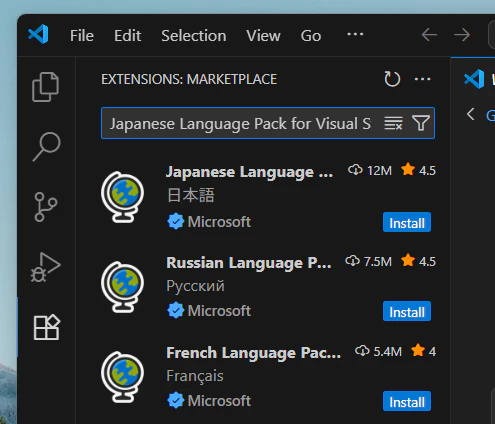Open the Explorer view in activity bar
Screen dimensions: 495x424
(x=46, y=87)
